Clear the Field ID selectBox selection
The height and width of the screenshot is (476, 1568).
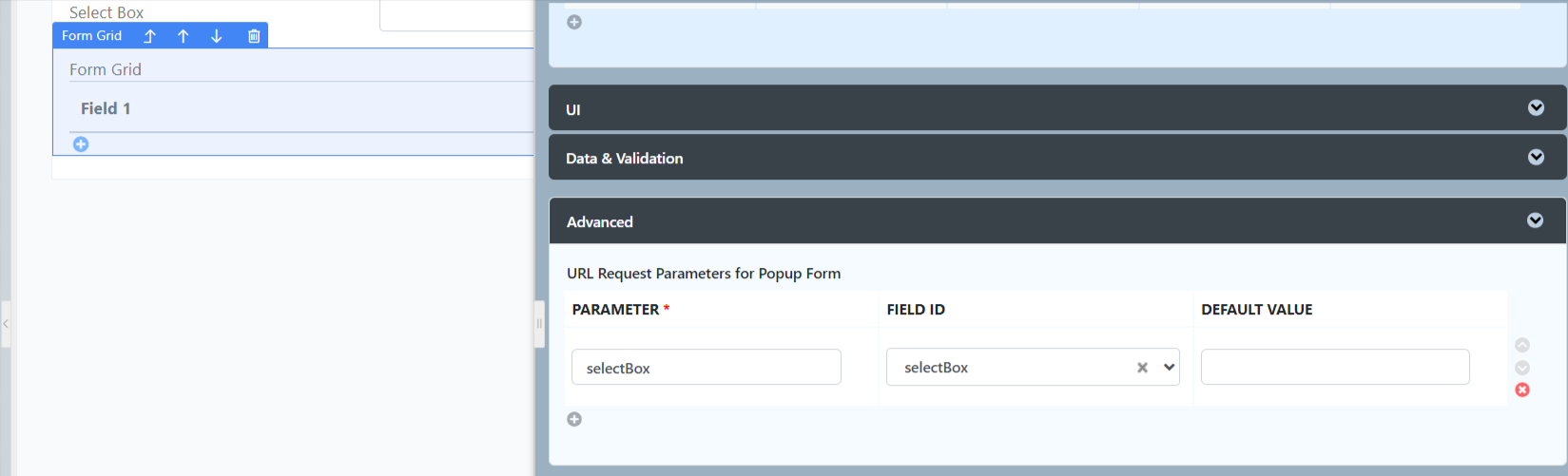click(x=1142, y=368)
